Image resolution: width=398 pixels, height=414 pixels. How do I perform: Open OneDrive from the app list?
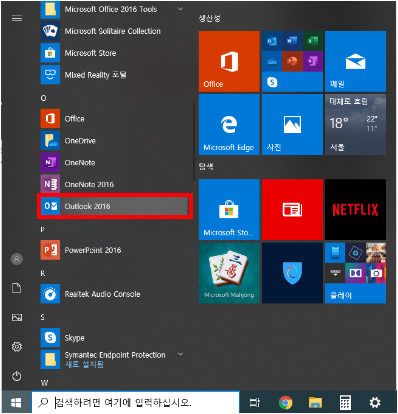click(x=114, y=140)
